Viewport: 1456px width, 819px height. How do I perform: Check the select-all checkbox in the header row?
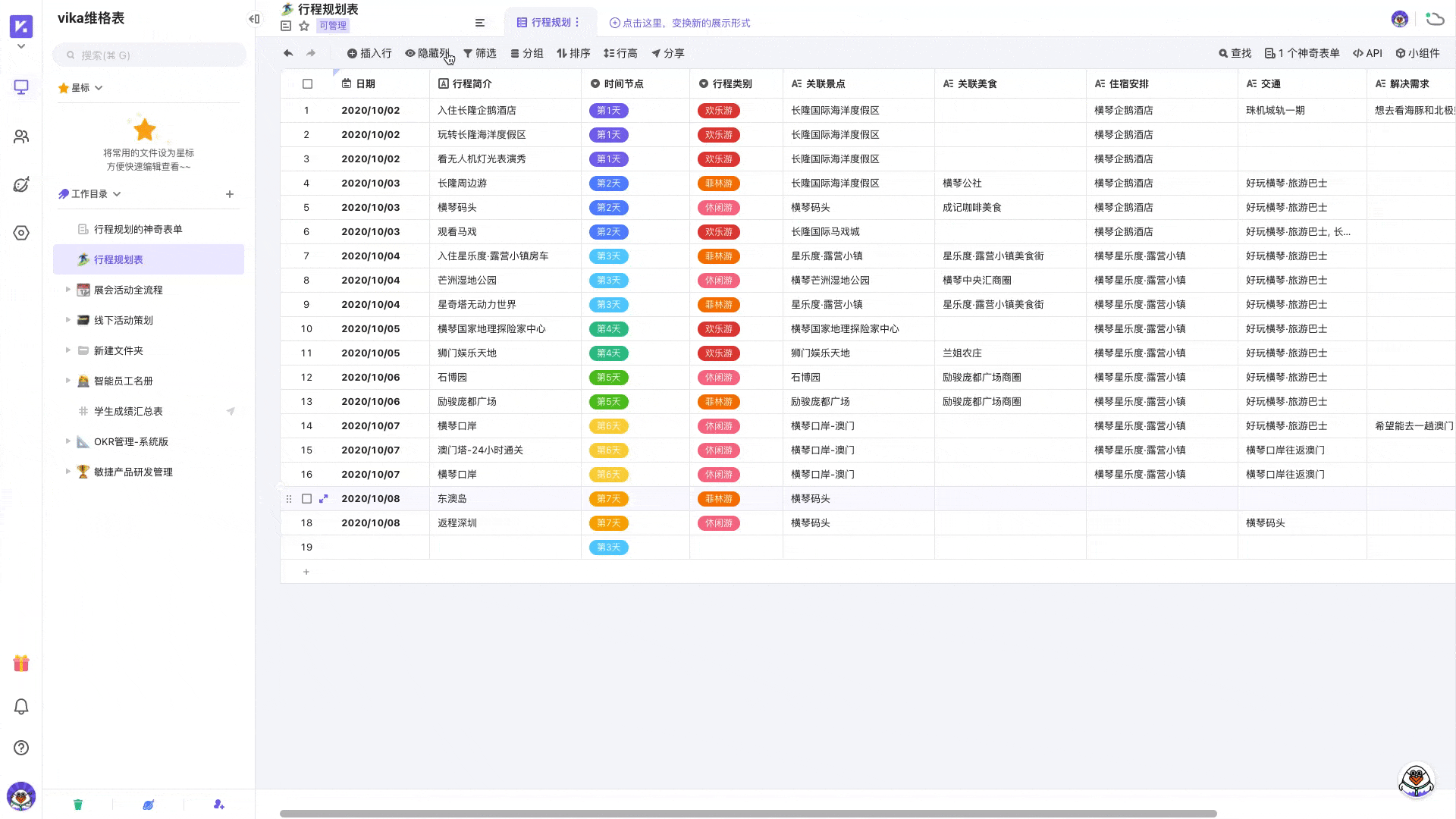tap(307, 84)
